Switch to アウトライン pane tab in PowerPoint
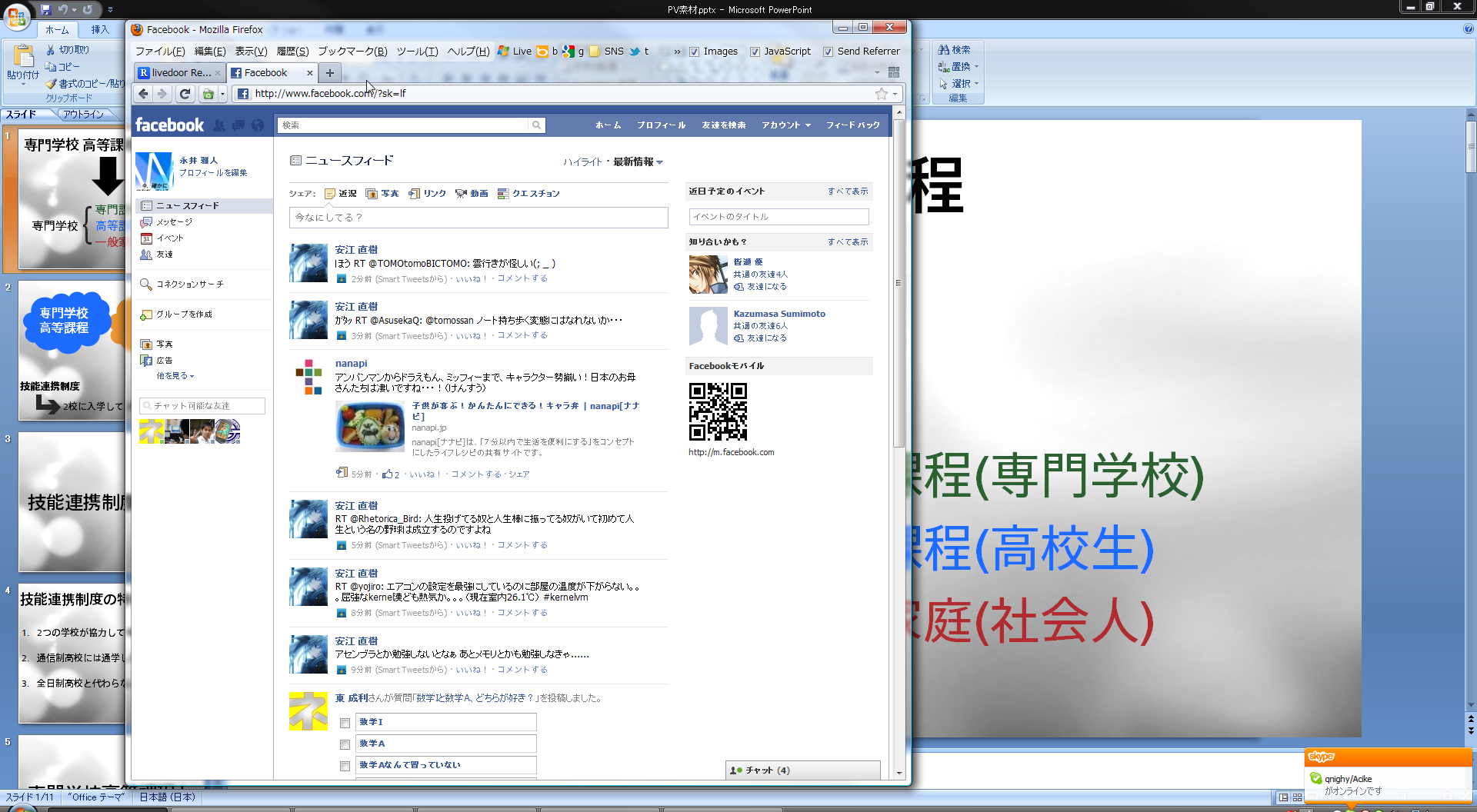 (83, 115)
